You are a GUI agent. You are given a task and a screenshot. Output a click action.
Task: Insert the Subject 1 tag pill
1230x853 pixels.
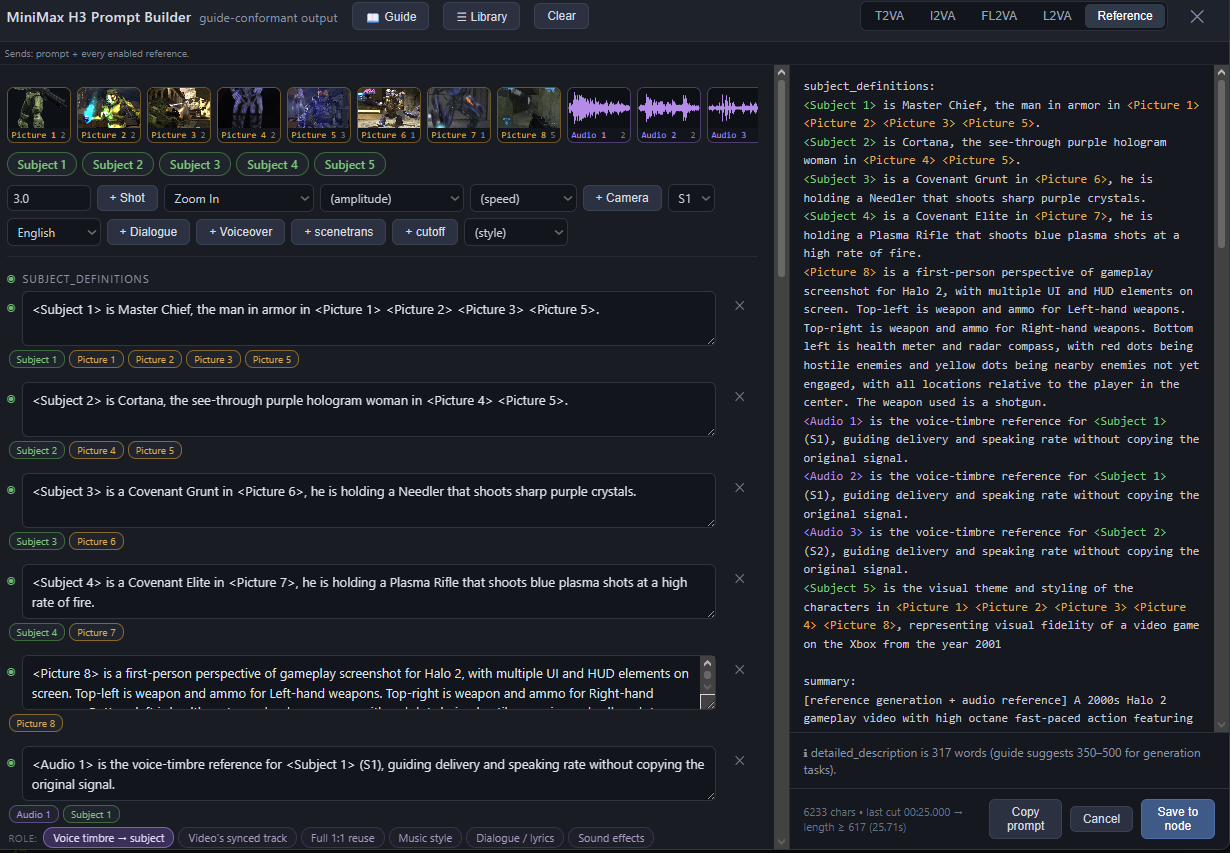(x=42, y=165)
